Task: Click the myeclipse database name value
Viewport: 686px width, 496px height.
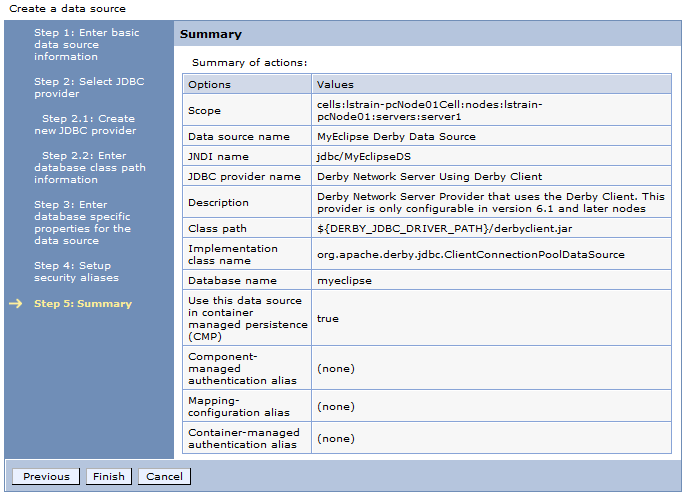Action: [344, 281]
